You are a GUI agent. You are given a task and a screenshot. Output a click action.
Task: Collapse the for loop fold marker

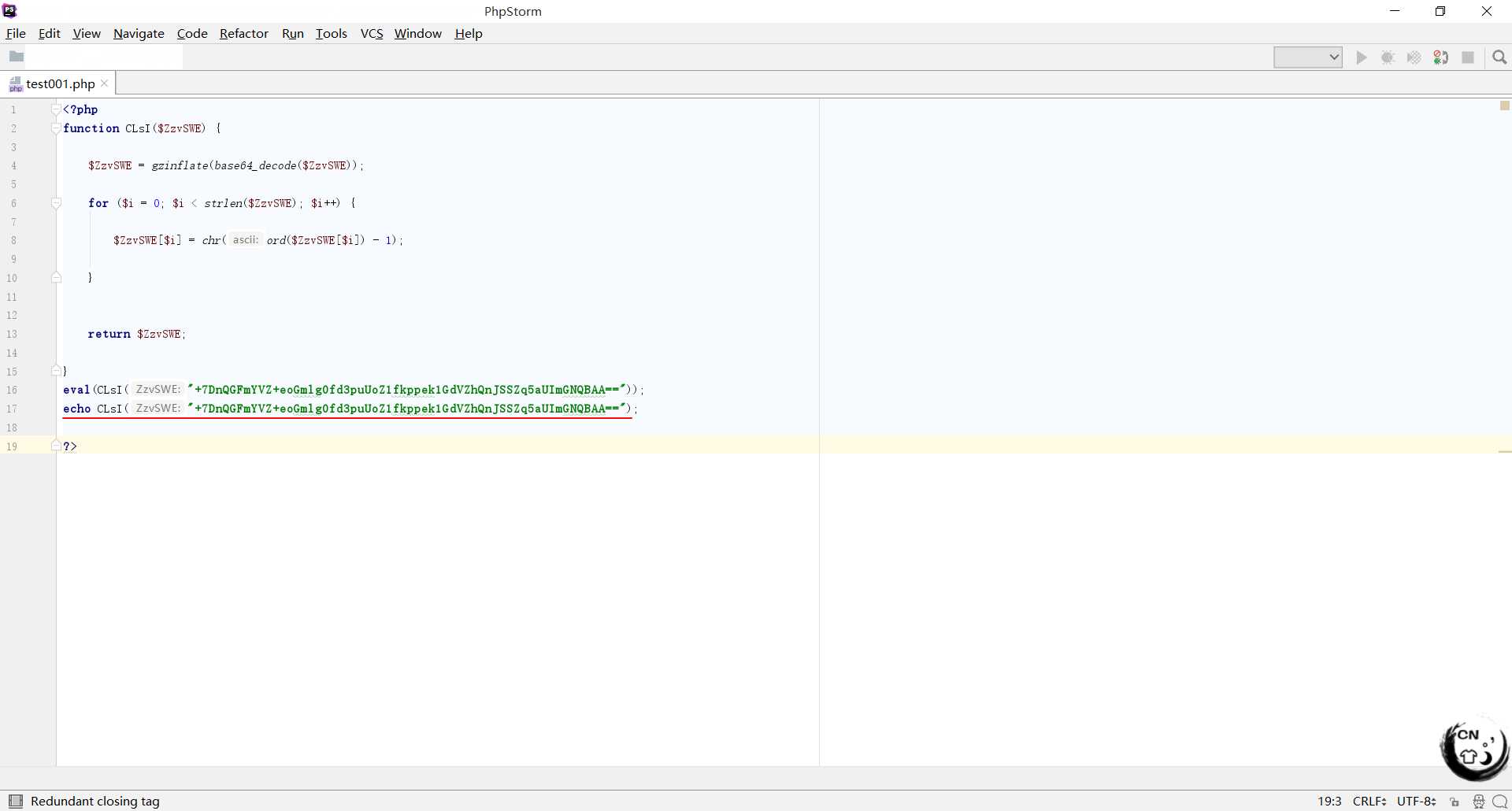click(x=56, y=203)
